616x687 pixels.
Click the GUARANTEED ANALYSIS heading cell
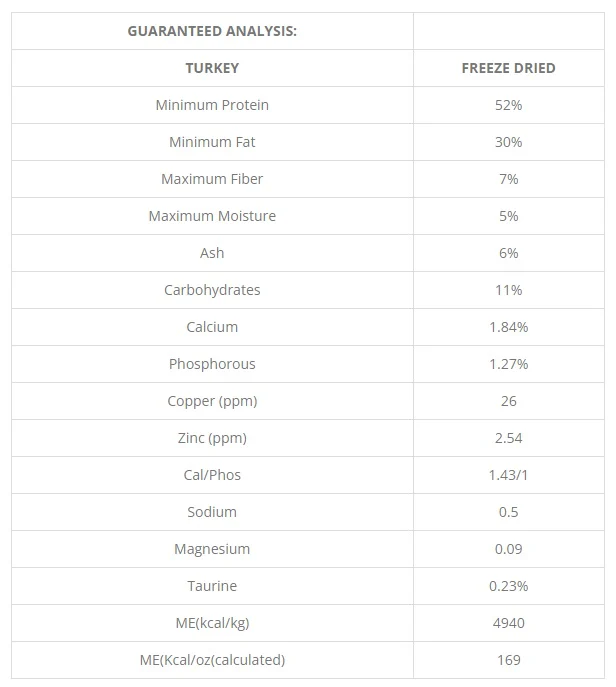point(212,31)
